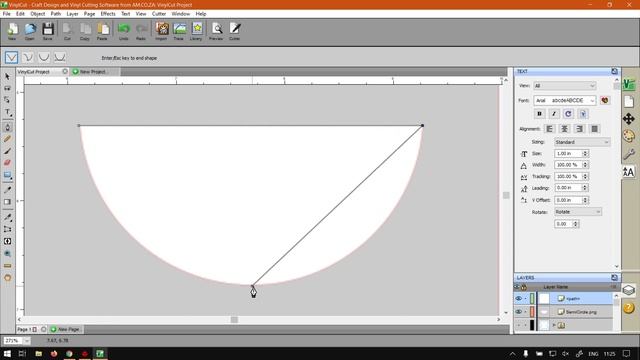This screenshot has width=640, height=360.
Task: Open the move arrows sidebar icon
Action: pyautogui.click(x=629, y=119)
